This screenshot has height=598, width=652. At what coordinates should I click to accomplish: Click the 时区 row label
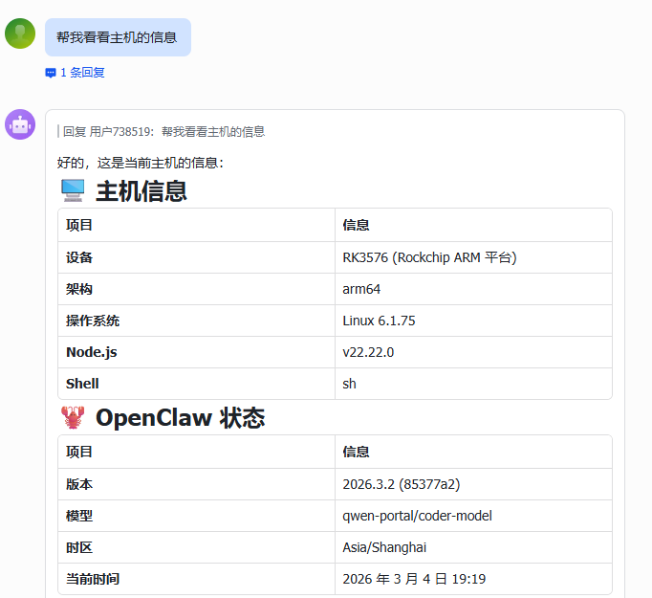[x=79, y=548]
